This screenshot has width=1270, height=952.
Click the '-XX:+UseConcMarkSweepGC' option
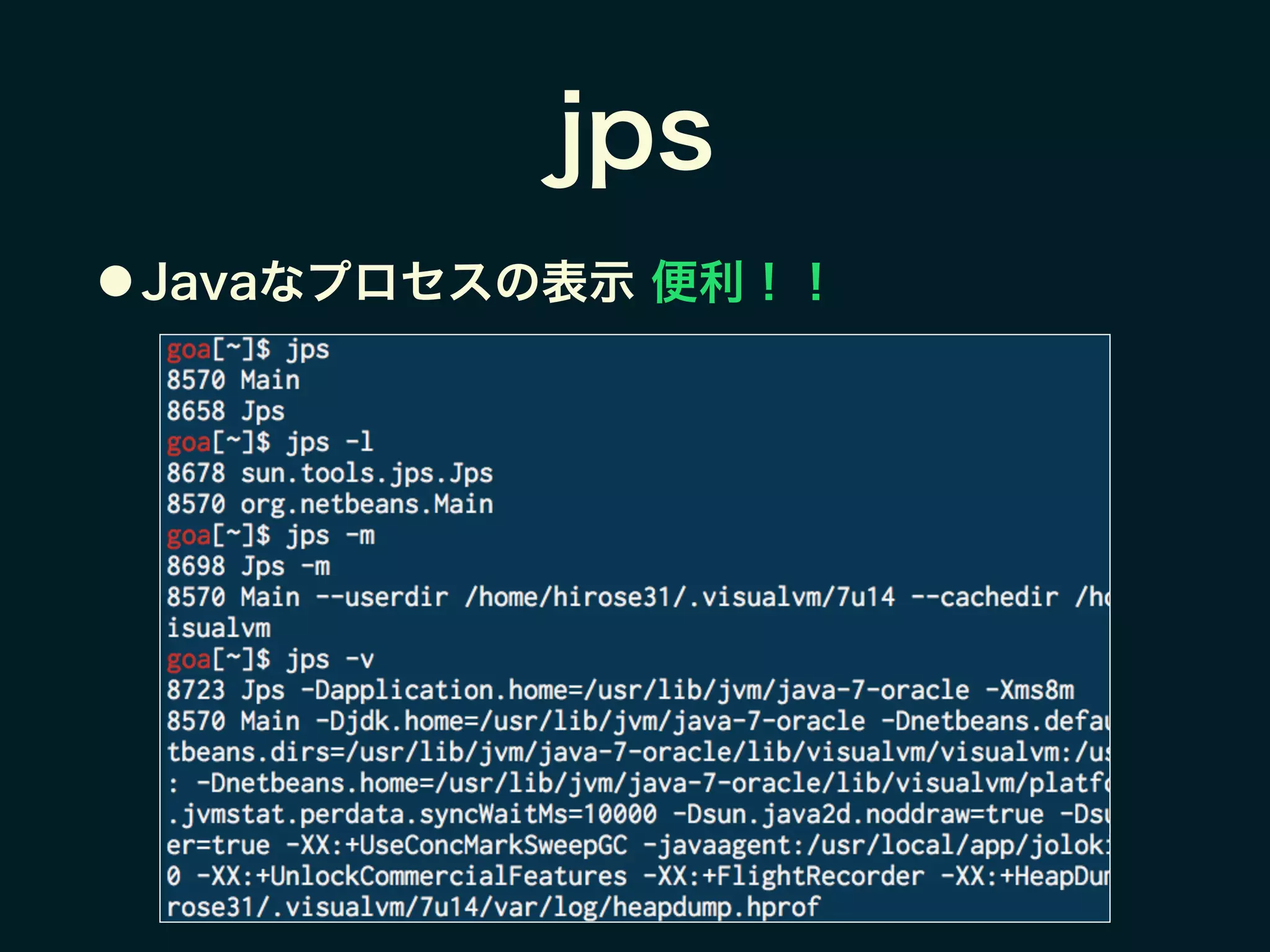click(x=456, y=845)
